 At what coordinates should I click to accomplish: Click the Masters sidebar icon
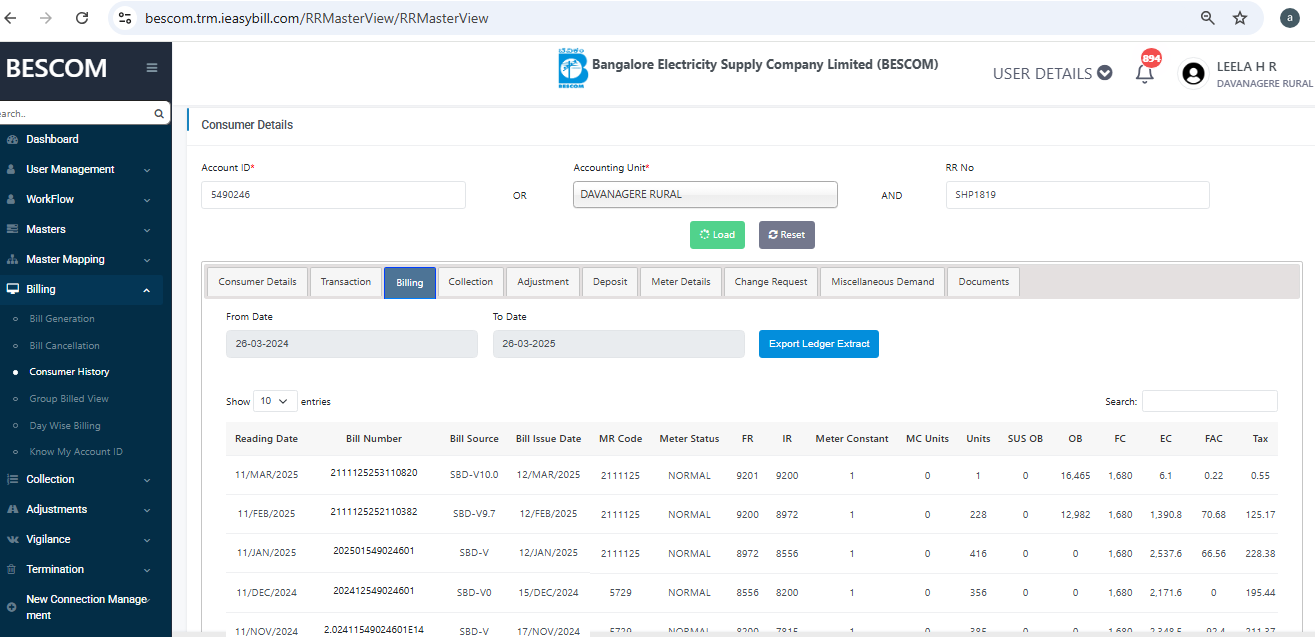click(12, 229)
